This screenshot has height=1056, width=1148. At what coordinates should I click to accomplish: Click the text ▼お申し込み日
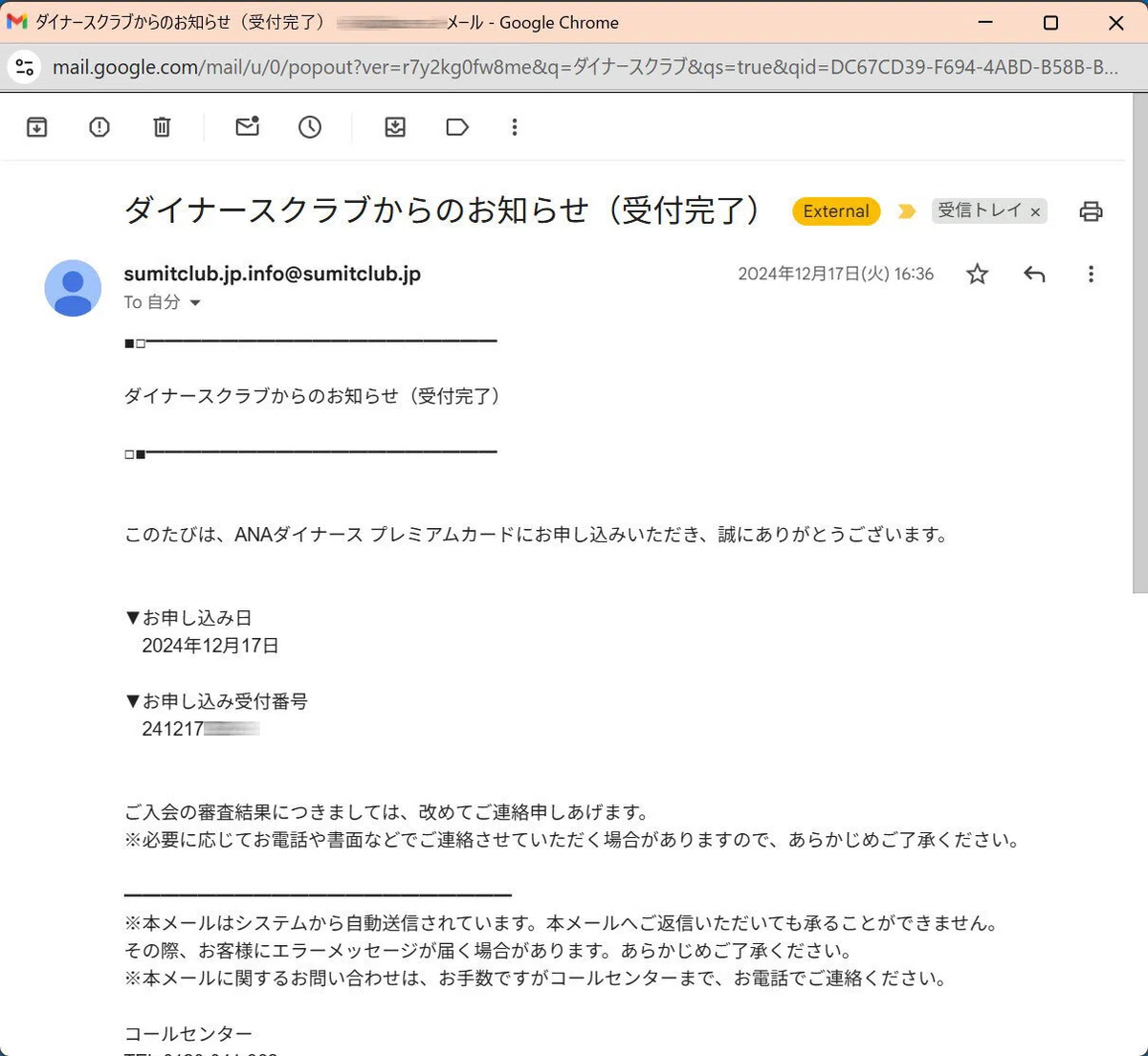pyautogui.click(x=188, y=618)
